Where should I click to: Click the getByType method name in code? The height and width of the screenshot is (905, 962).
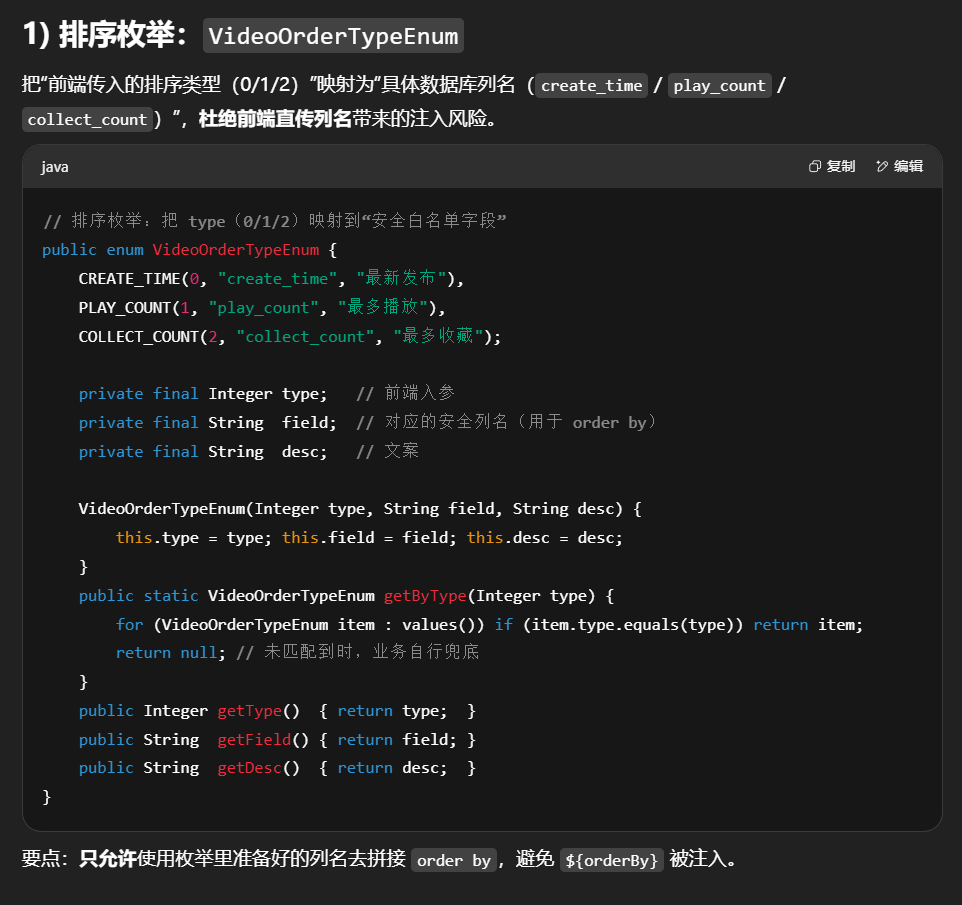tap(425, 596)
